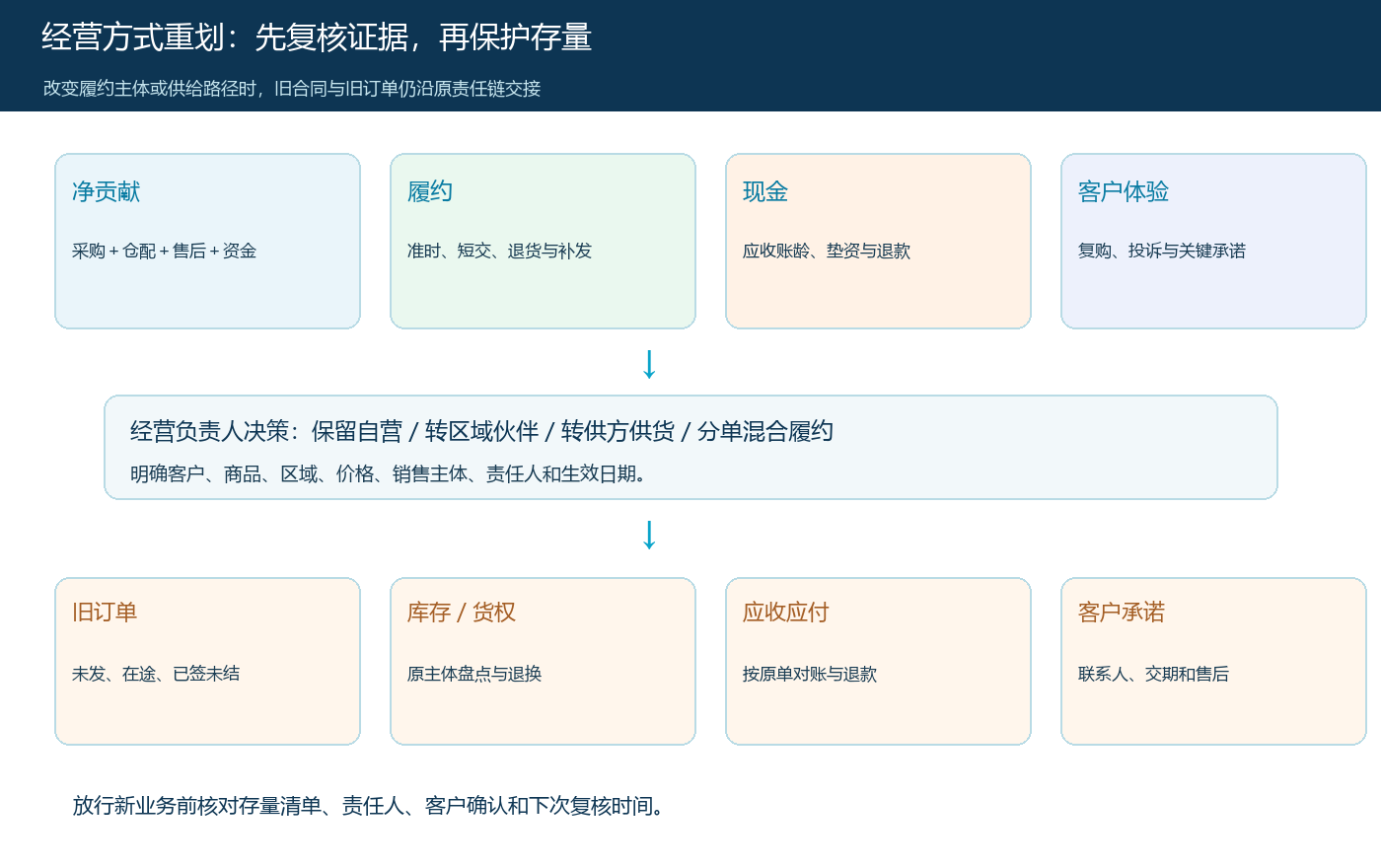Image resolution: width=1381 pixels, height=868 pixels.
Task: Select the 净贡献 card heading
Action: 106,191
